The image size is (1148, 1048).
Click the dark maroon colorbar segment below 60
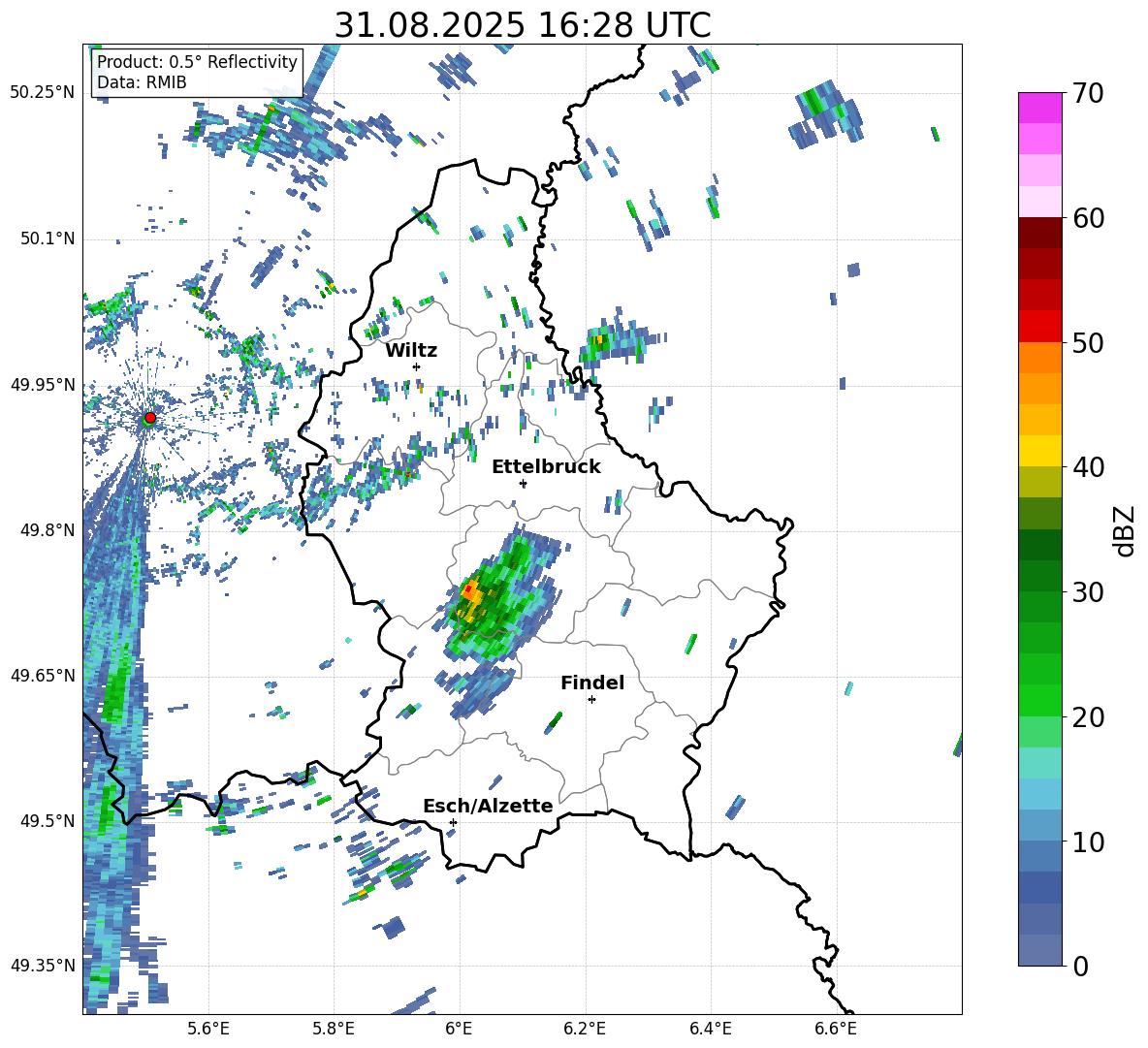click(x=1039, y=233)
